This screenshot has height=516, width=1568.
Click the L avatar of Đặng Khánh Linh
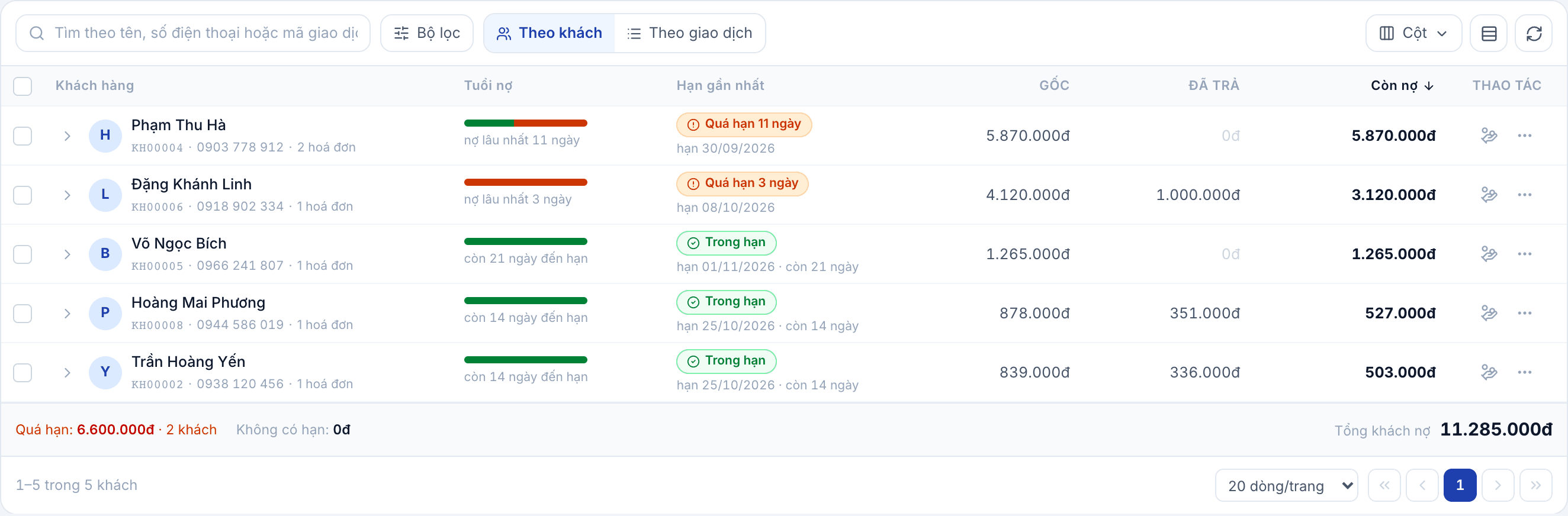pyautogui.click(x=105, y=195)
